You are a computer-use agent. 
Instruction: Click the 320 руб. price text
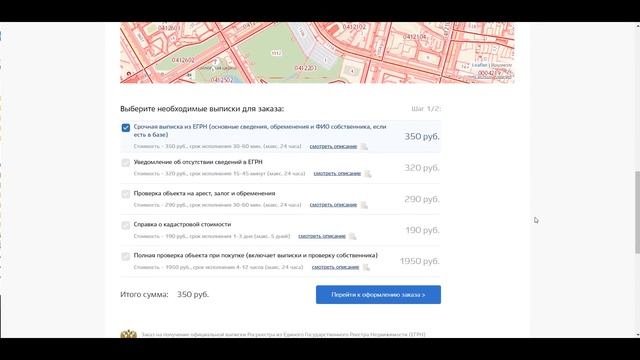pyautogui.click(x=422, y=168)
